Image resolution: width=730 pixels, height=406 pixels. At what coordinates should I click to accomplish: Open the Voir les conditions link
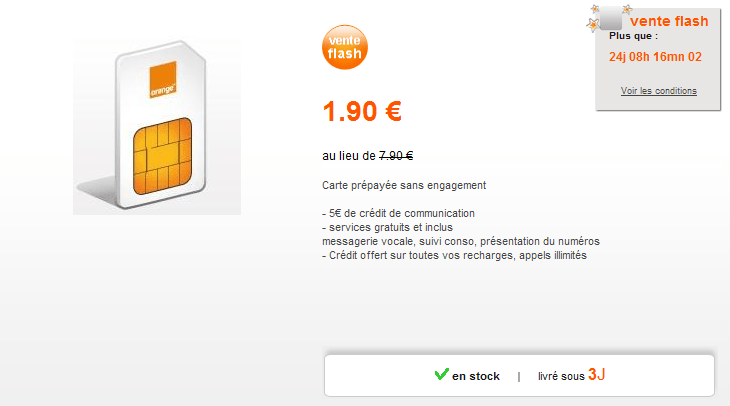658,91
